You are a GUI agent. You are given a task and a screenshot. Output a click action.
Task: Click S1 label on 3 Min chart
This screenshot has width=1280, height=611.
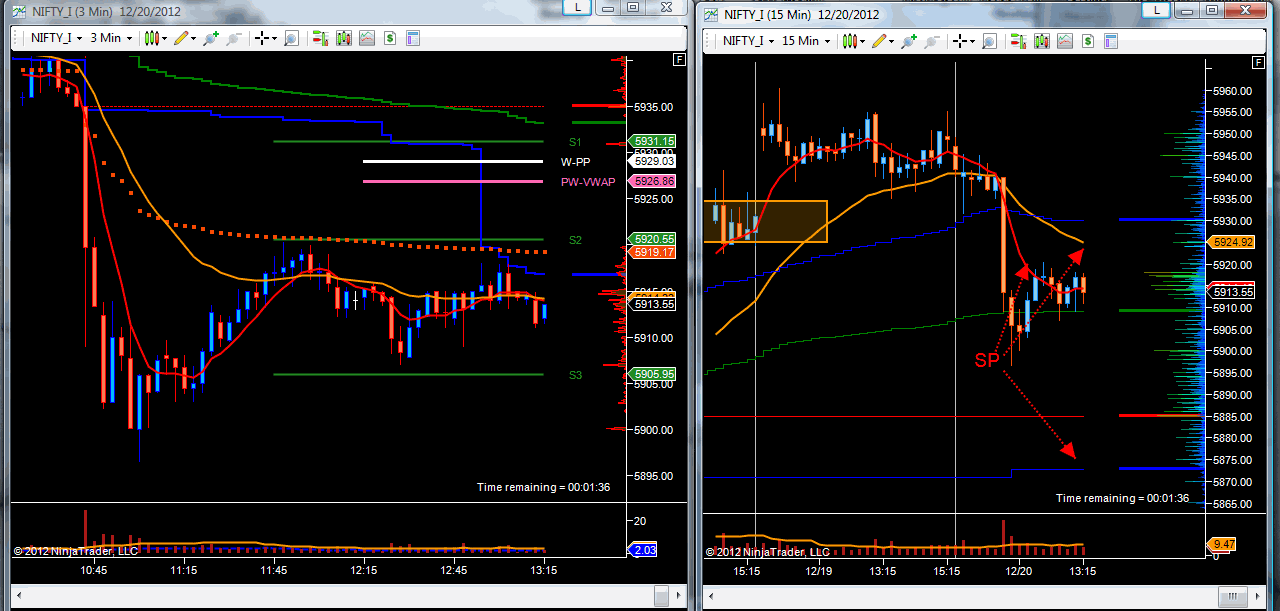(575, 142)
